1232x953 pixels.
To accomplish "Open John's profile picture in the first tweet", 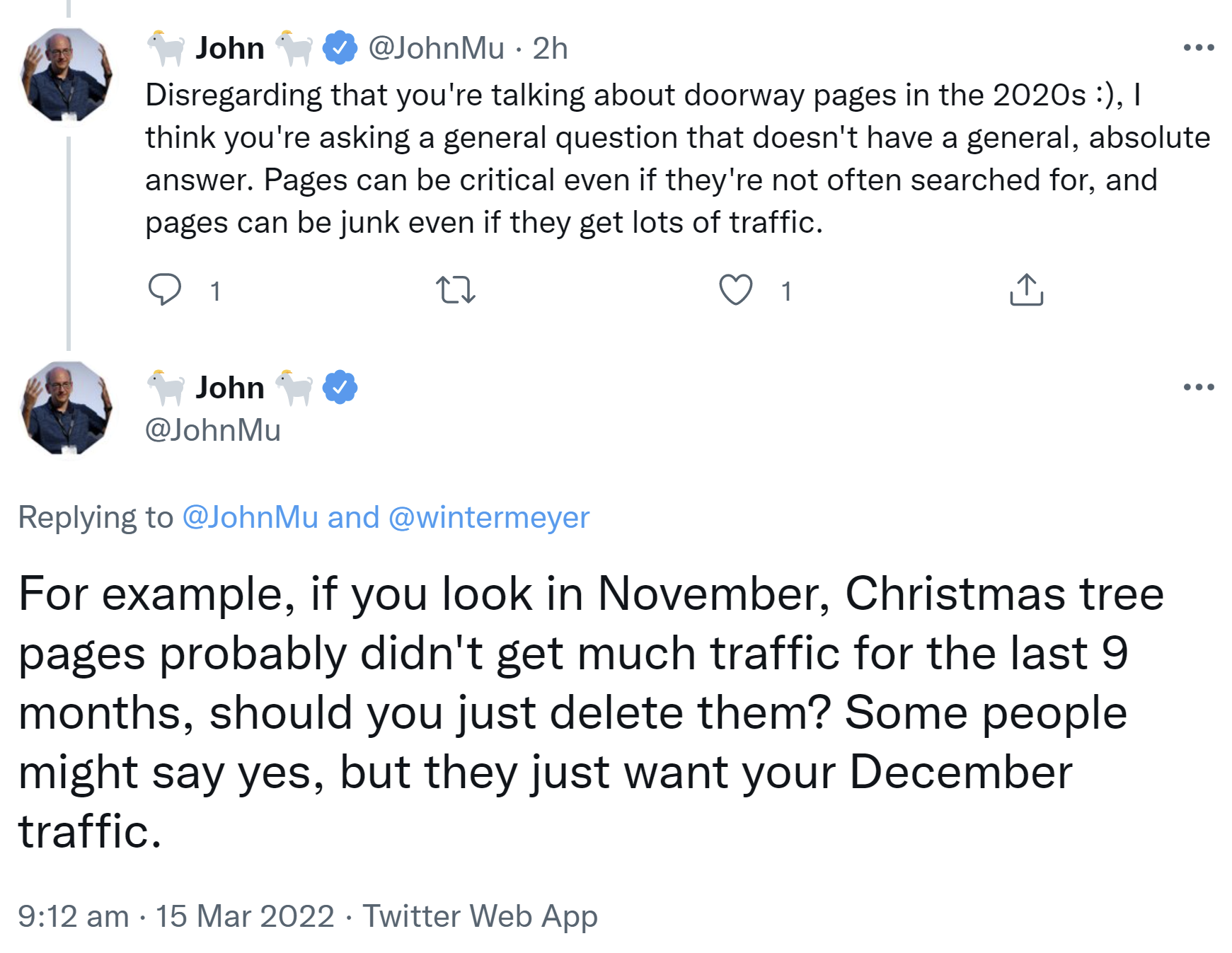I will (x=68, y=75).
